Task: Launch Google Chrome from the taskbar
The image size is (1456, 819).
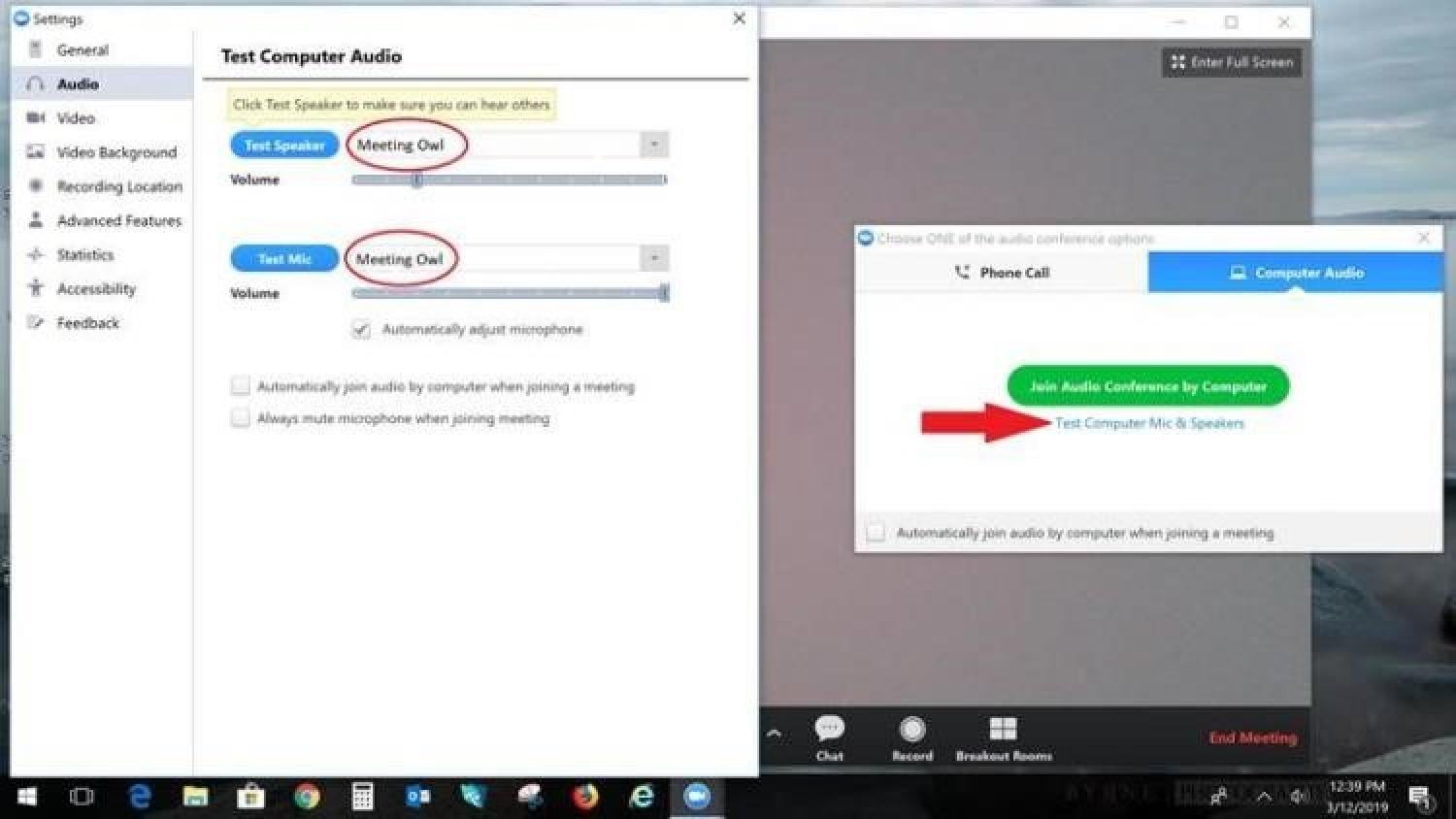Action: pos(307,797)
